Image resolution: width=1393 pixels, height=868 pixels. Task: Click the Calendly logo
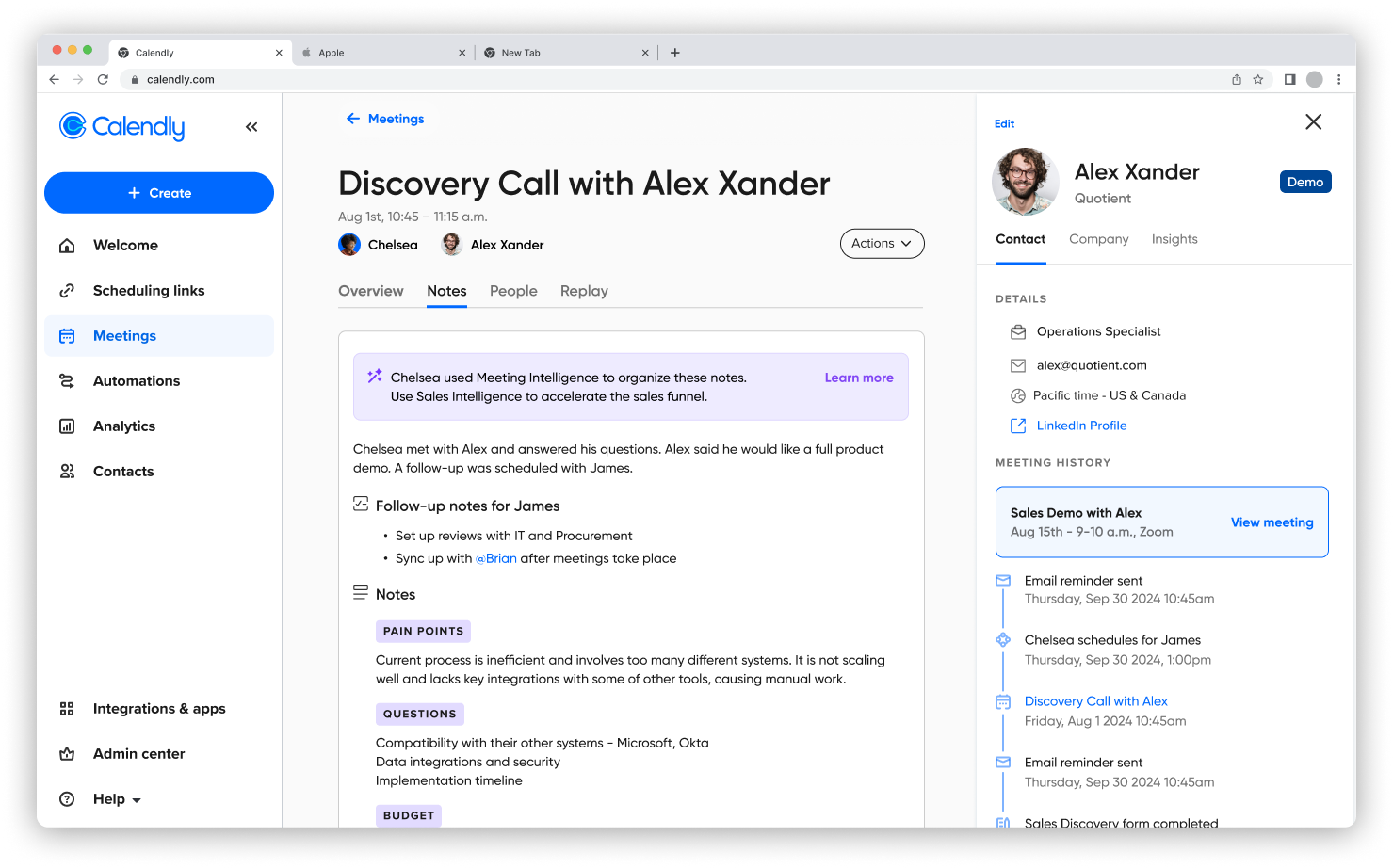[x=121, y=126]
